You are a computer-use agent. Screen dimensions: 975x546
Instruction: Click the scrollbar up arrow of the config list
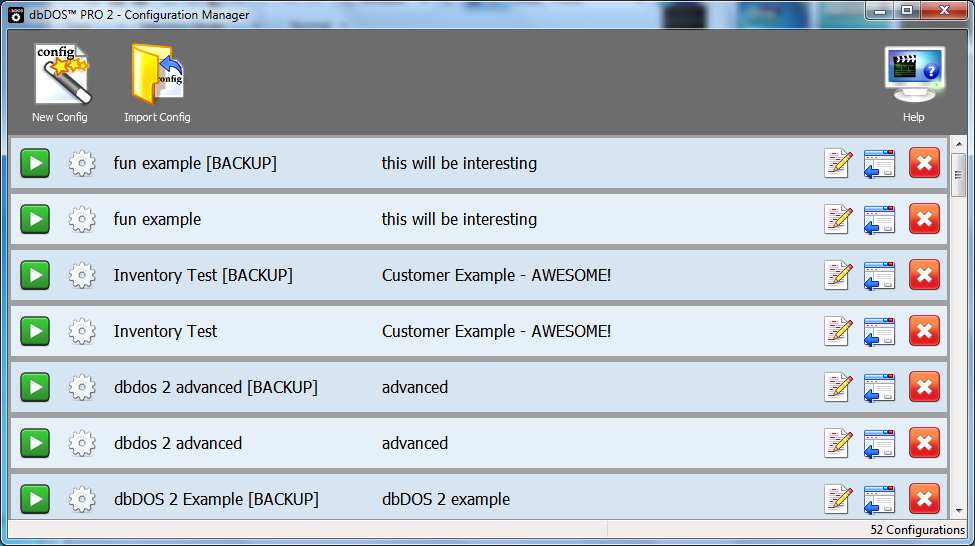tap(959, 144)
